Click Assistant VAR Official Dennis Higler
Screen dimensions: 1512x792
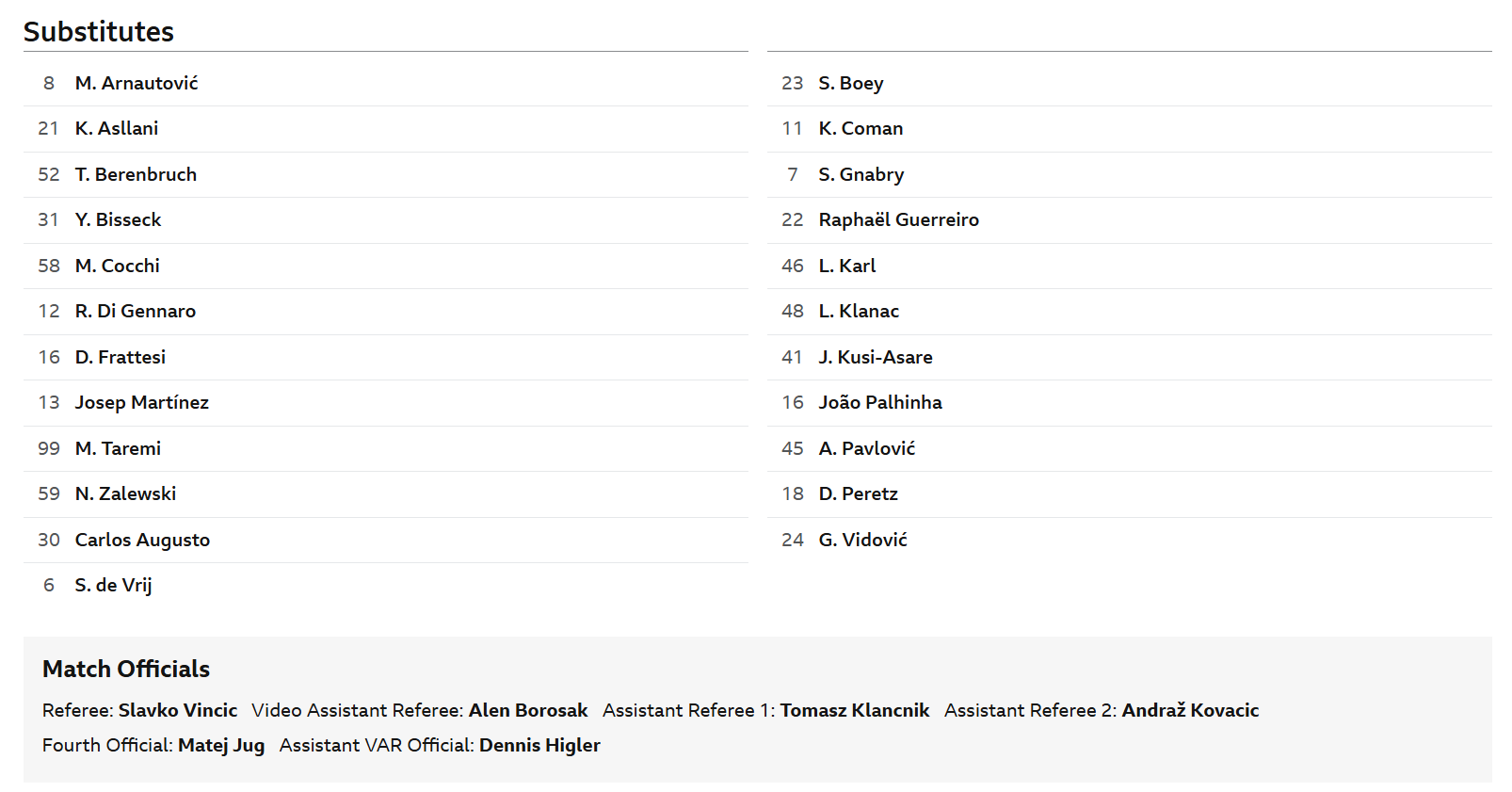point(539,745)
